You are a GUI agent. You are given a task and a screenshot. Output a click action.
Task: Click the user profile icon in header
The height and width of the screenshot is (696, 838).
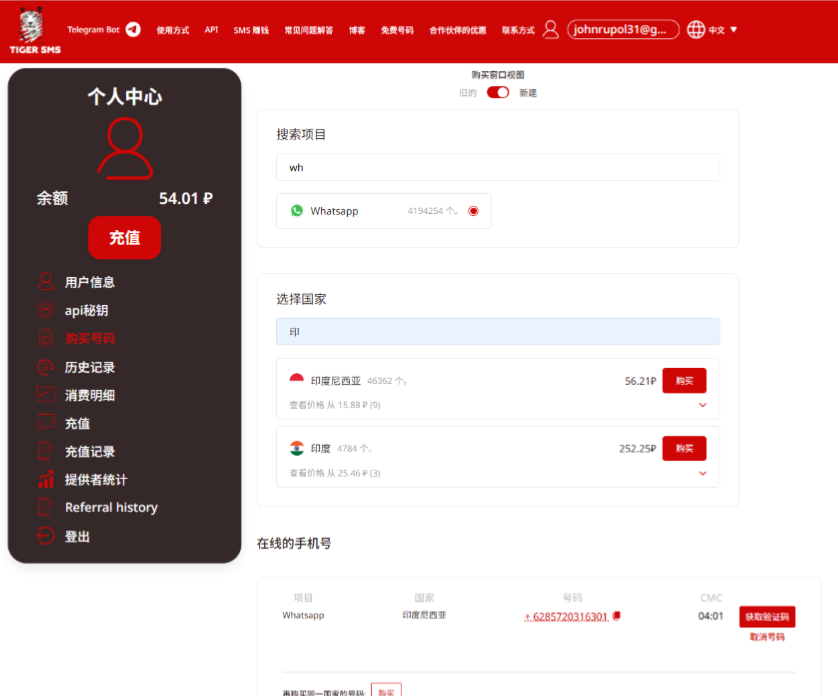coord(550,29)
